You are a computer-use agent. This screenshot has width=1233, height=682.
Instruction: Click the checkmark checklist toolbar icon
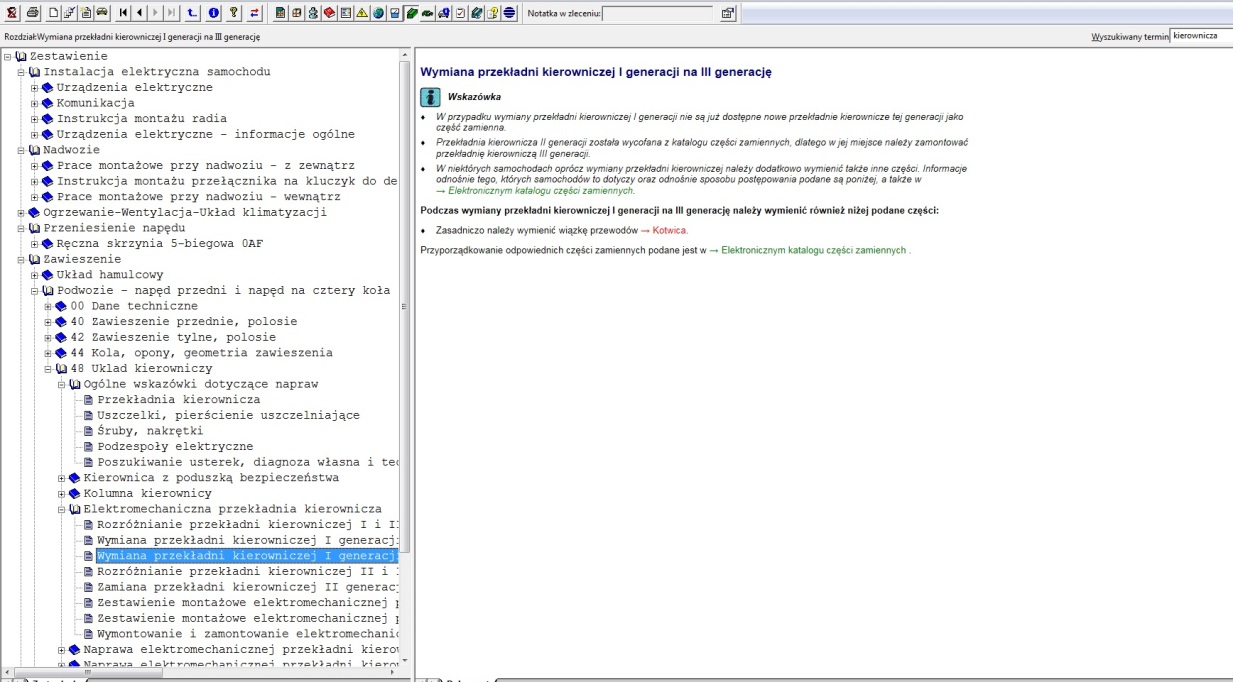point(460,13)
